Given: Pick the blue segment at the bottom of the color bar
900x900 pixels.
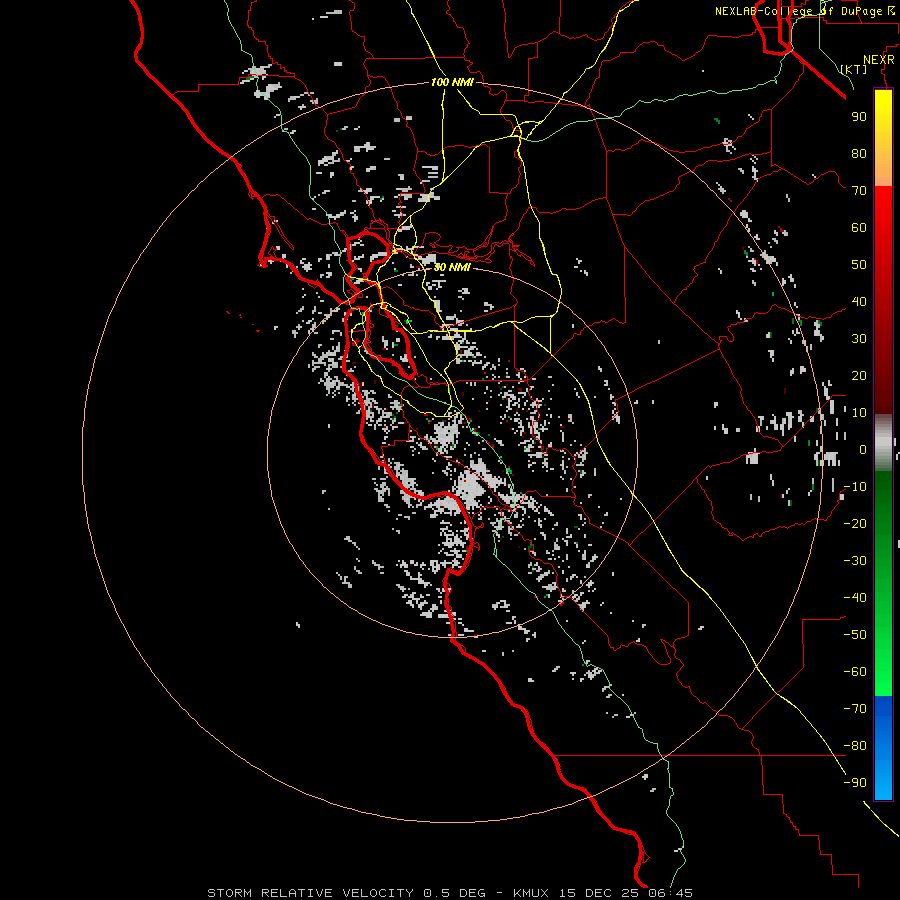Looking at the screenshot, I should (883, 748).
